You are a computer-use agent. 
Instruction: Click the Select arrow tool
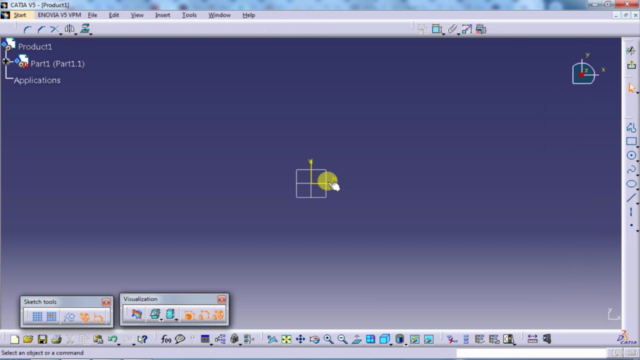click(631, 88)
